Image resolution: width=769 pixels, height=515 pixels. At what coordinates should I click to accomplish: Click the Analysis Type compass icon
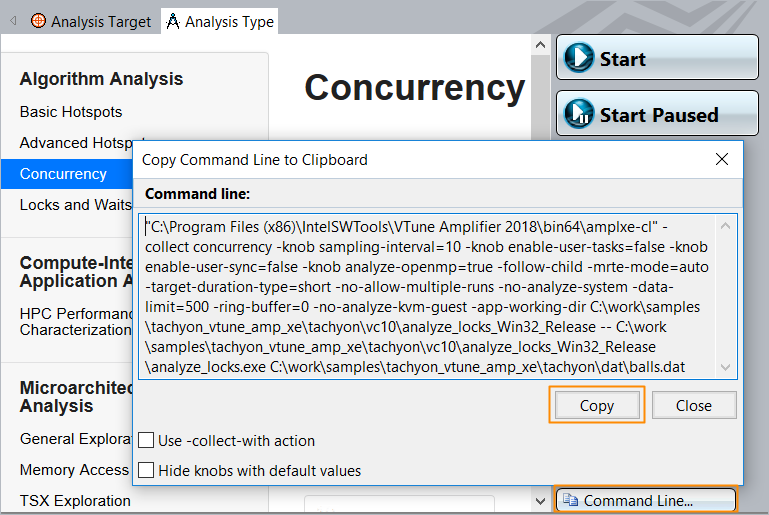(x=173, y=21)
